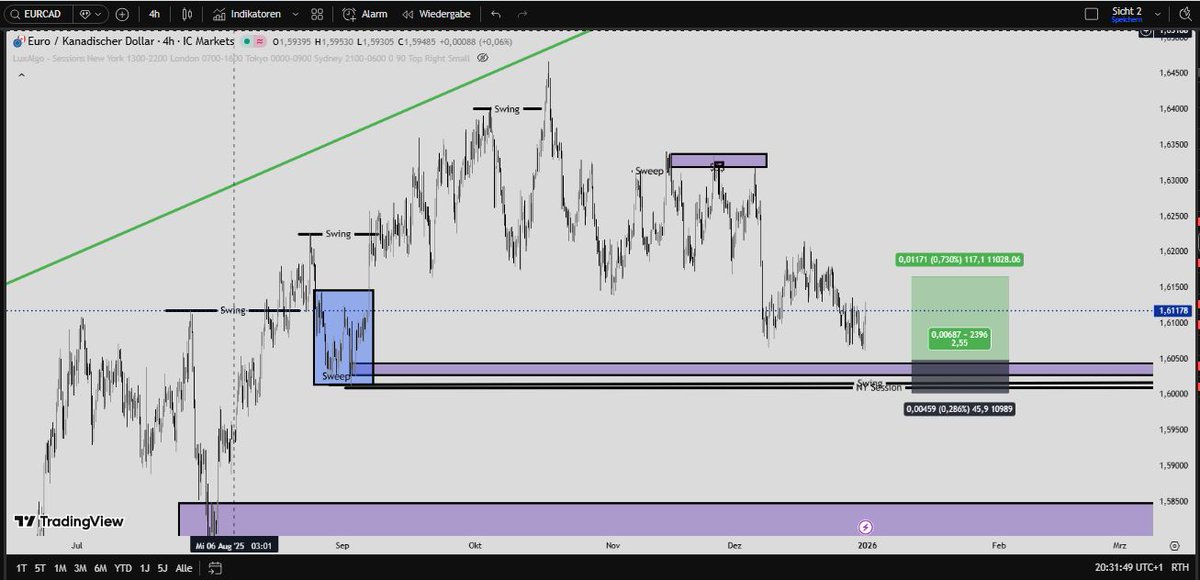Select the green long position profit zone

(960, 319)
